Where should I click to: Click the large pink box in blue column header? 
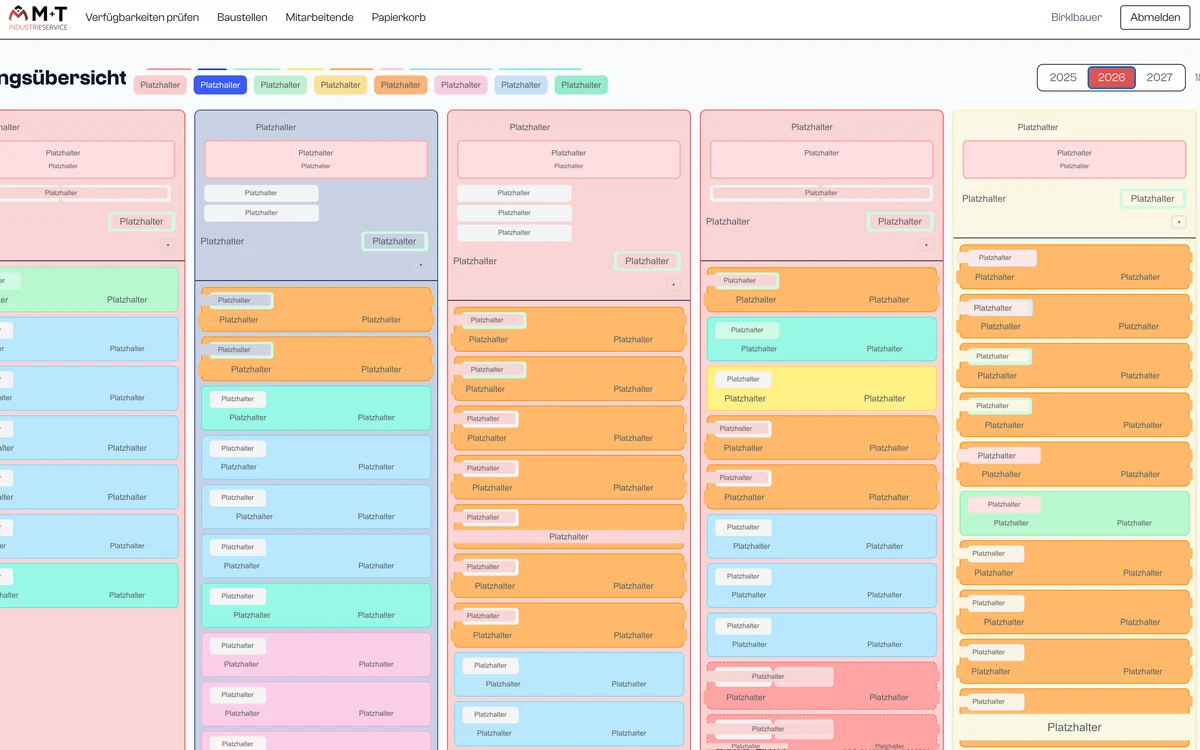pos(316,159)
